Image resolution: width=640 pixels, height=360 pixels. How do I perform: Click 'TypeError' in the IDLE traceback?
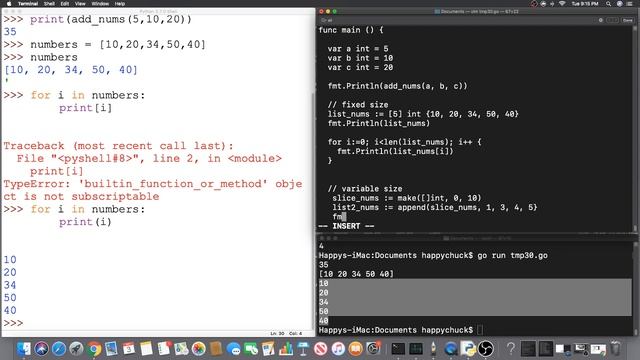click(34, 184)
